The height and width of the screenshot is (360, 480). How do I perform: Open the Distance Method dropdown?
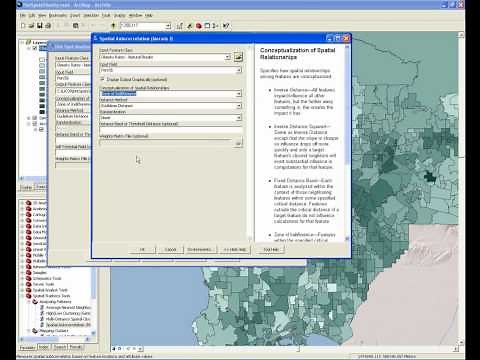pos(239,106)
